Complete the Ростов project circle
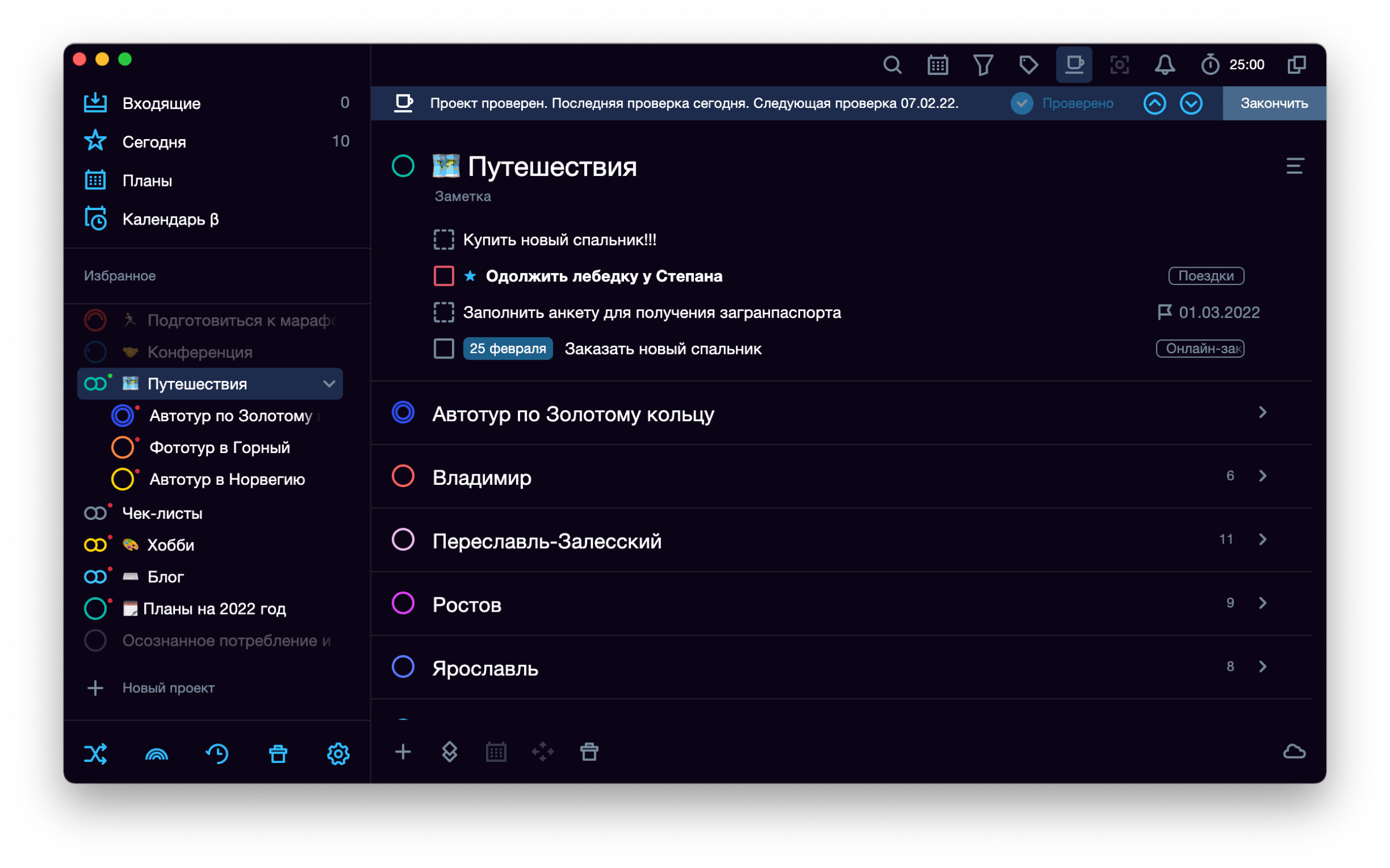Viewport: 1390px width, 868px height. (x=403, y=603)
